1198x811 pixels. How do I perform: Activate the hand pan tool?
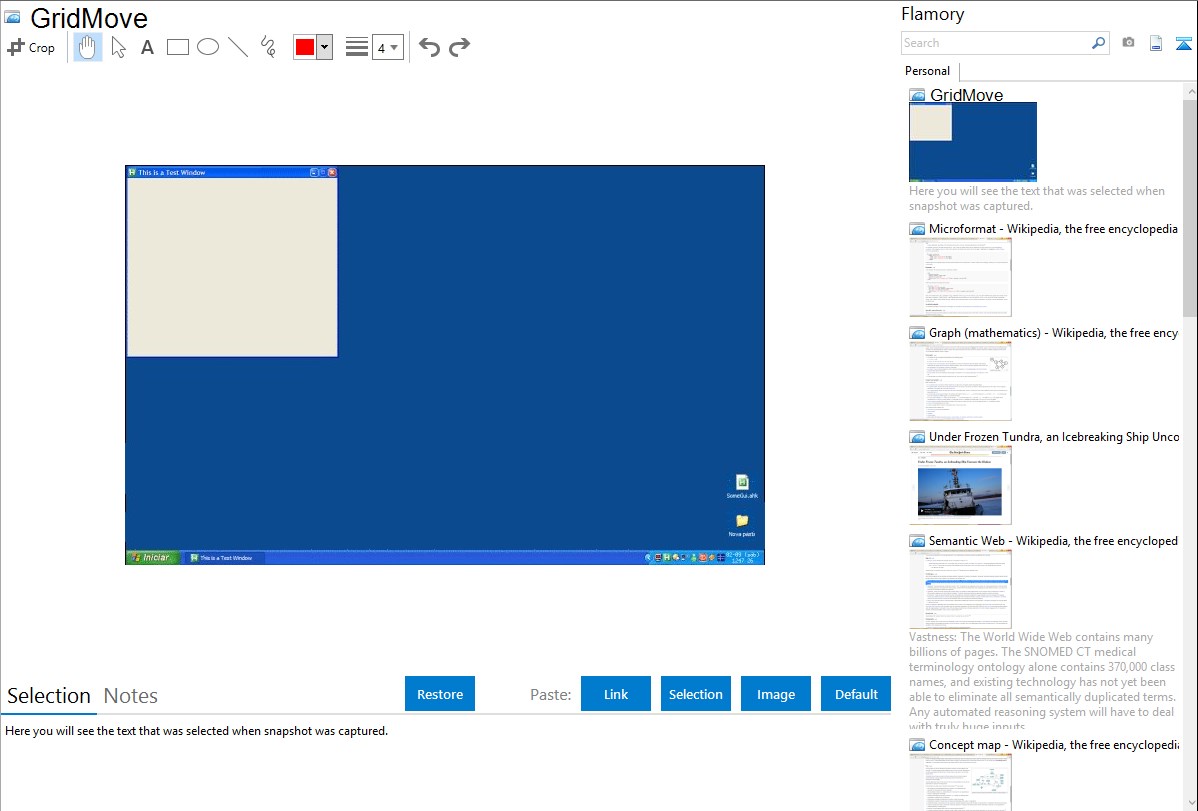87,47
